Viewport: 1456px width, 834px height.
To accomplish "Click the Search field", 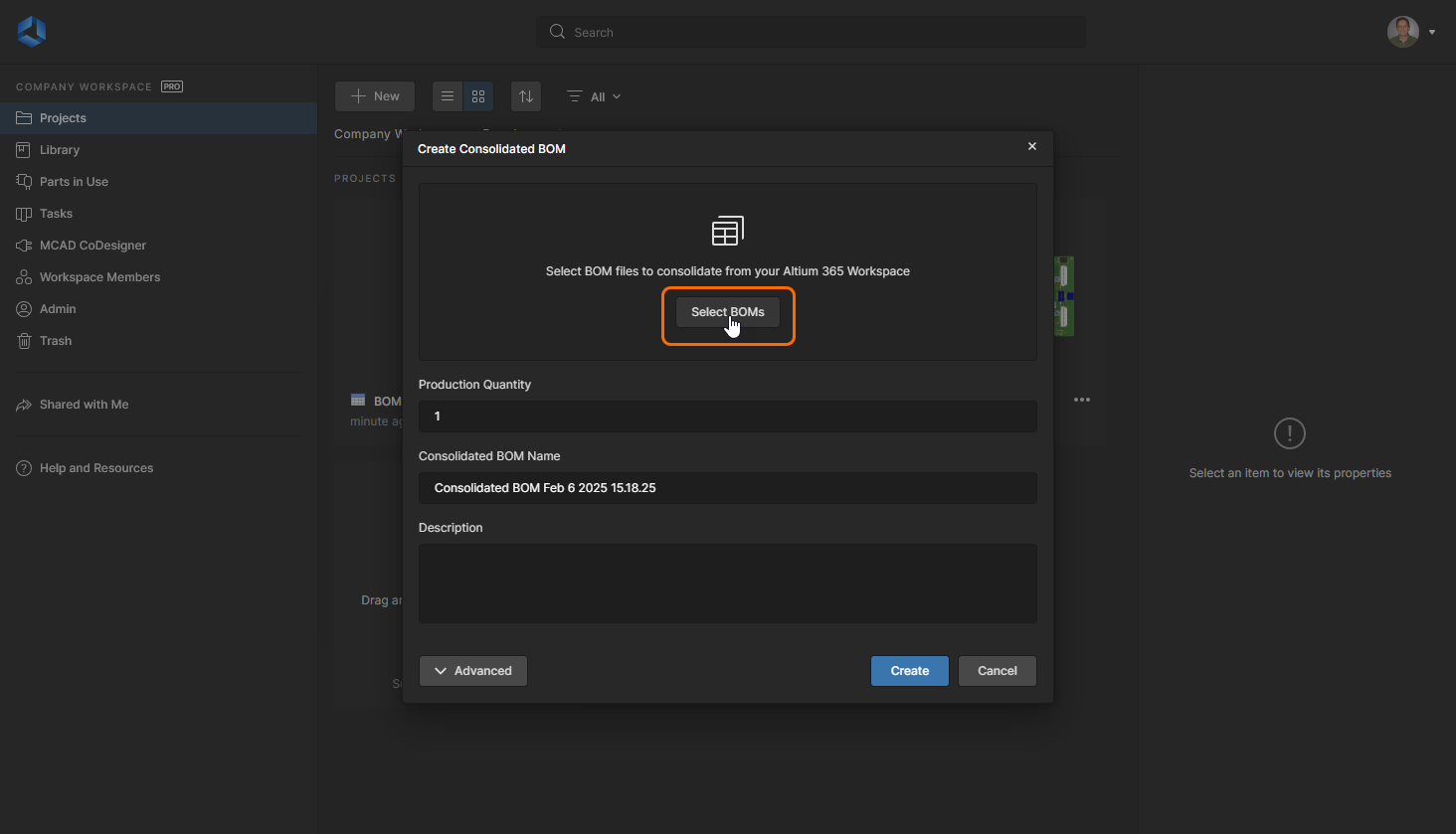I will coord(811,32).
